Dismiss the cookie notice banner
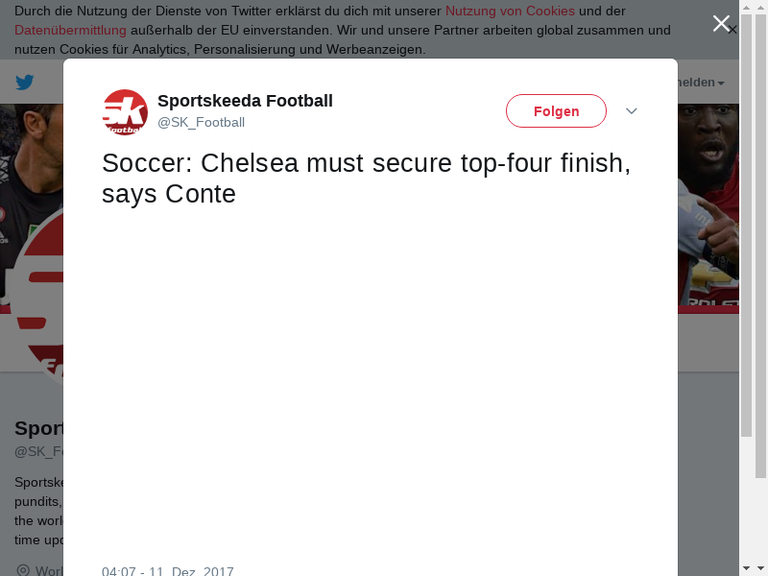 [x=733, y=30]
